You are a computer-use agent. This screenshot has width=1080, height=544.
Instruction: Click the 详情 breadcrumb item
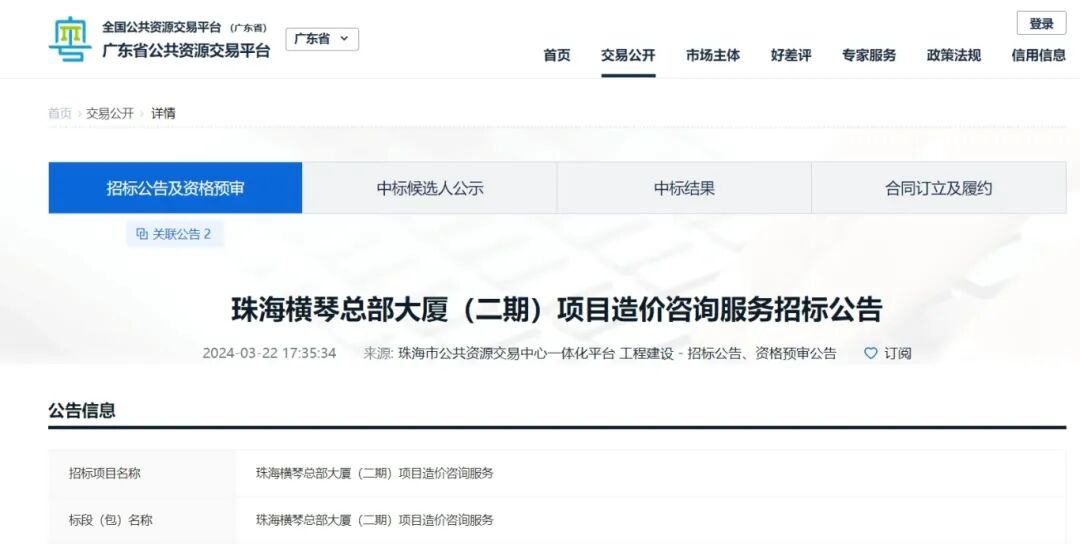point(163,114)
